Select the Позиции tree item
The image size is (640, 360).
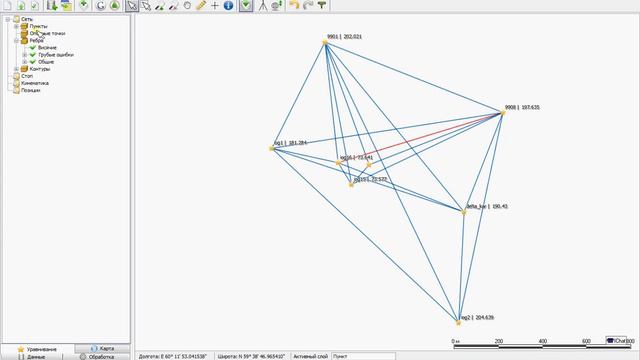31,91
